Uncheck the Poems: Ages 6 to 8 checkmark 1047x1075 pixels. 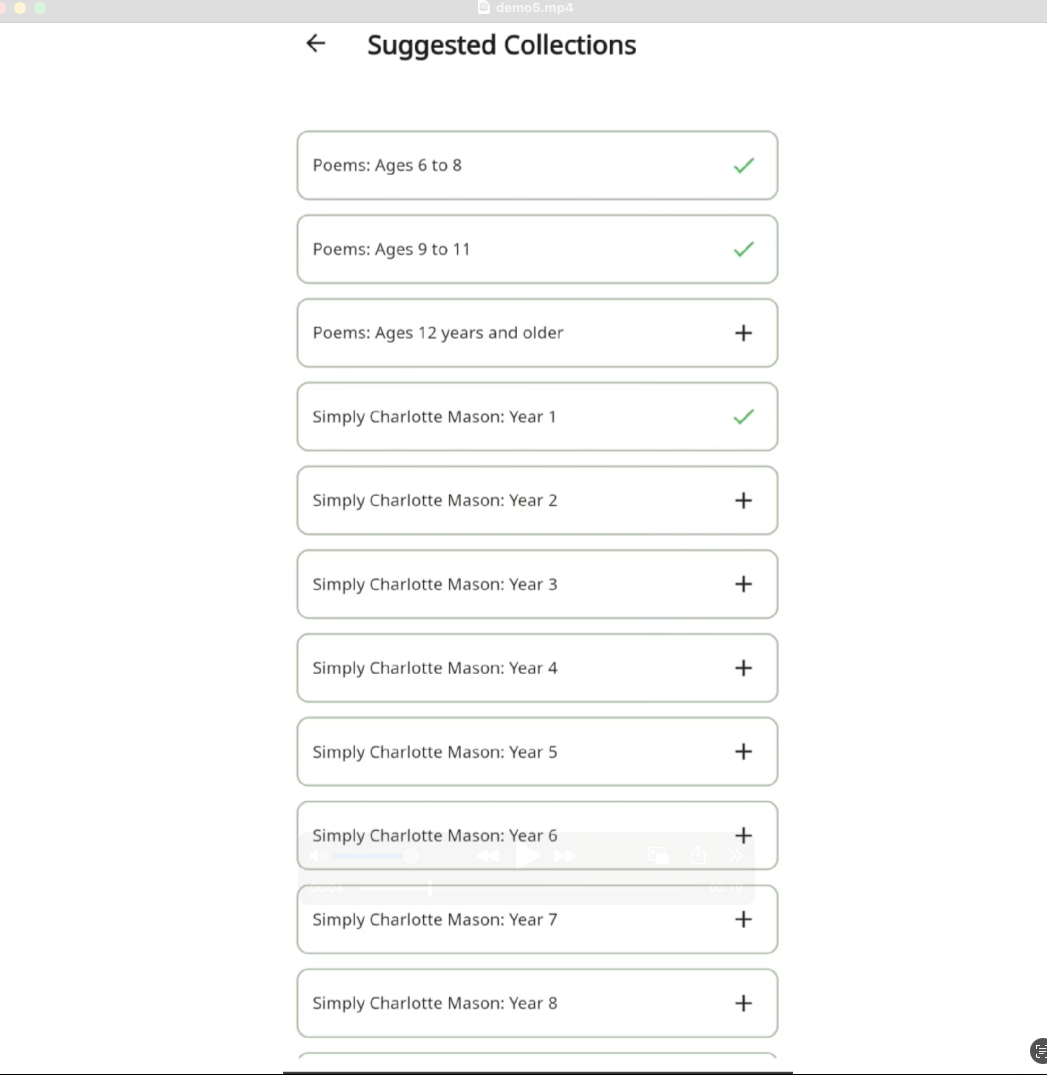[743, 166]
